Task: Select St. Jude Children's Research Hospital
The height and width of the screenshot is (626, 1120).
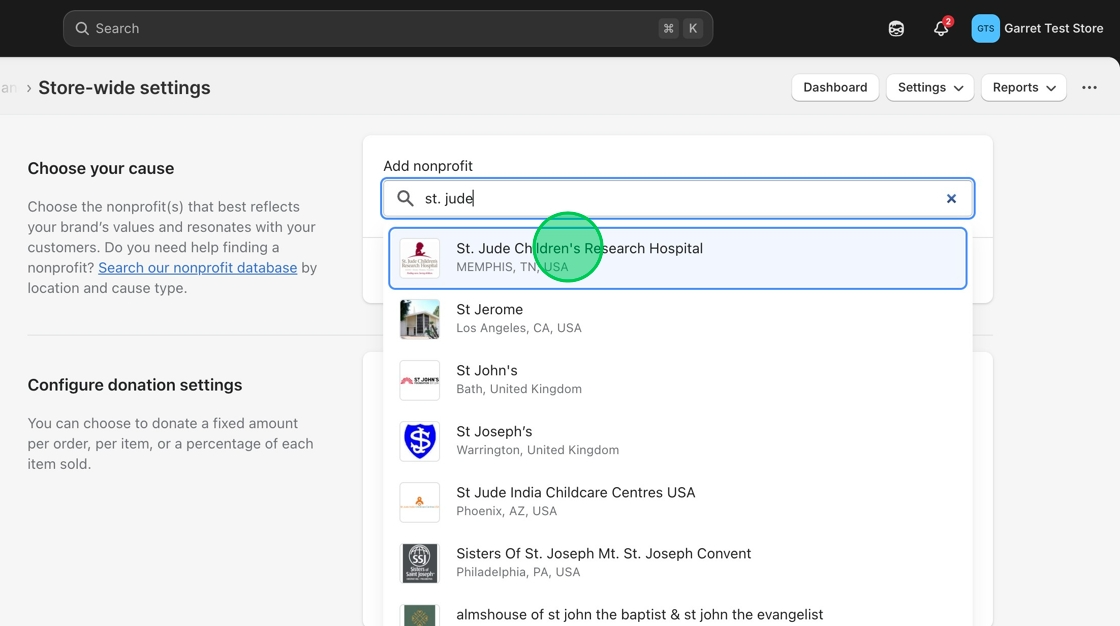Action: (678, 259)
